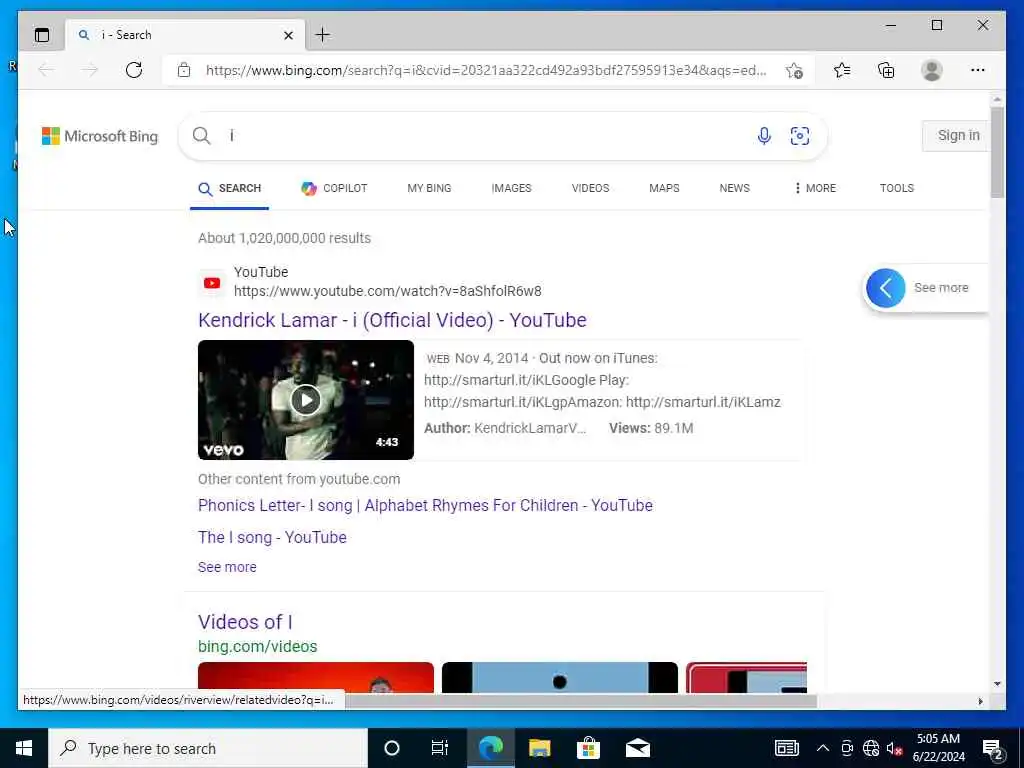The height and width of the screenshot is (768, 1024).
Task: Open Kendrick Lamar - i (Official Video) link
Action: [392, 320]
